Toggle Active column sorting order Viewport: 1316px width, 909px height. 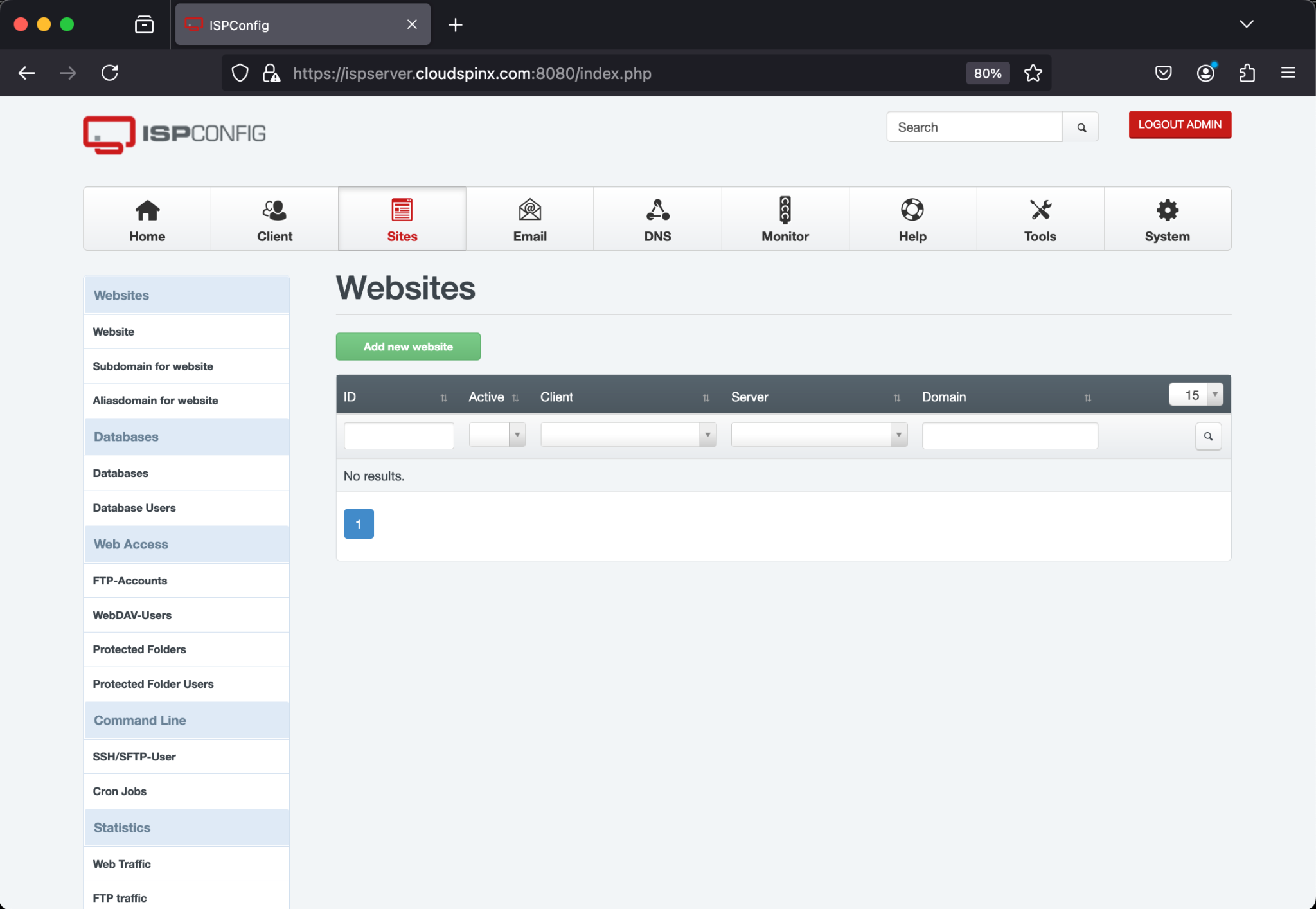pos(517,397)
